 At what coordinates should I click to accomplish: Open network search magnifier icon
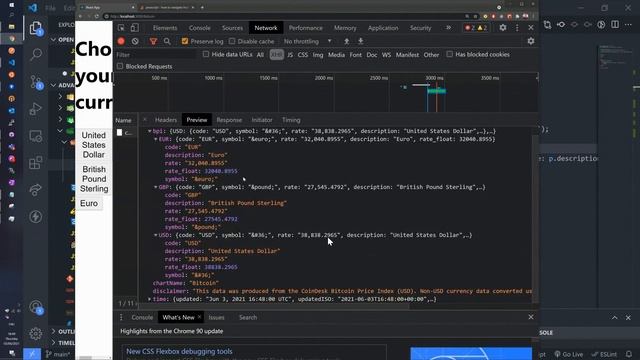pyautogui.click(x=167, y=41)
